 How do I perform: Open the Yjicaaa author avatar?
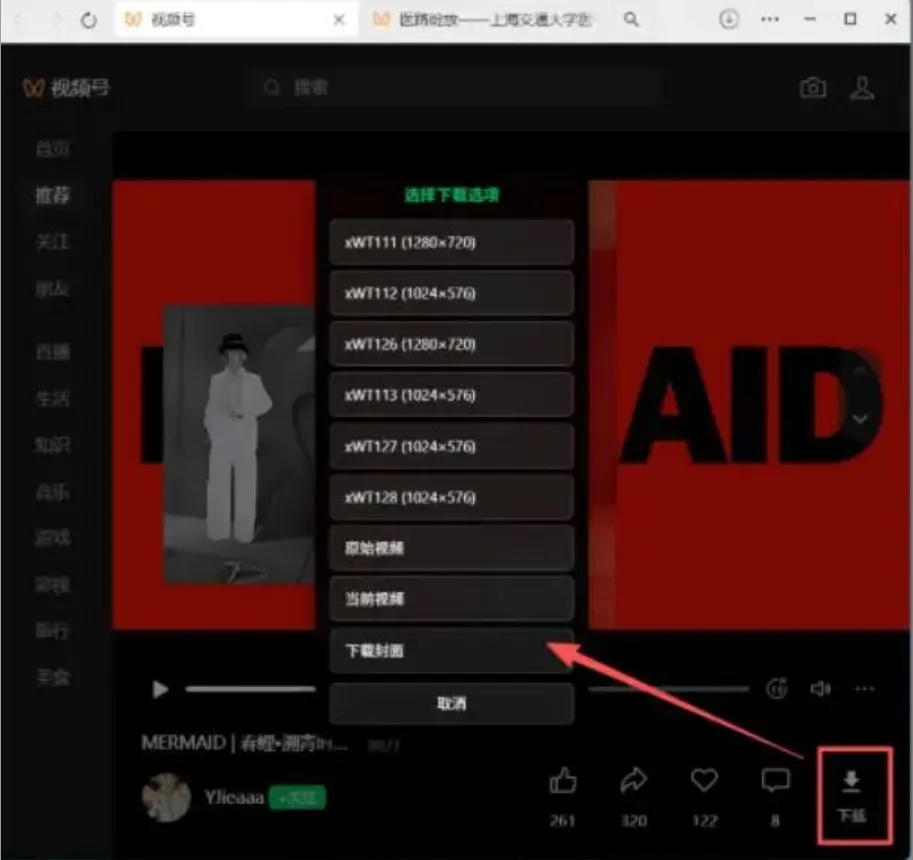tap(167, 797)
